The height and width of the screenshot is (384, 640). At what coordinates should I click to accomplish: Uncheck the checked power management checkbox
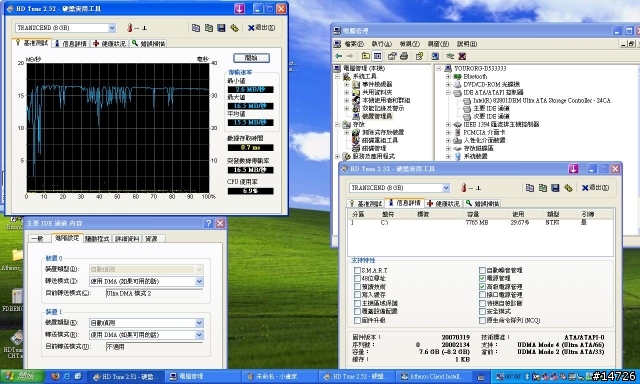click(482, 278)
